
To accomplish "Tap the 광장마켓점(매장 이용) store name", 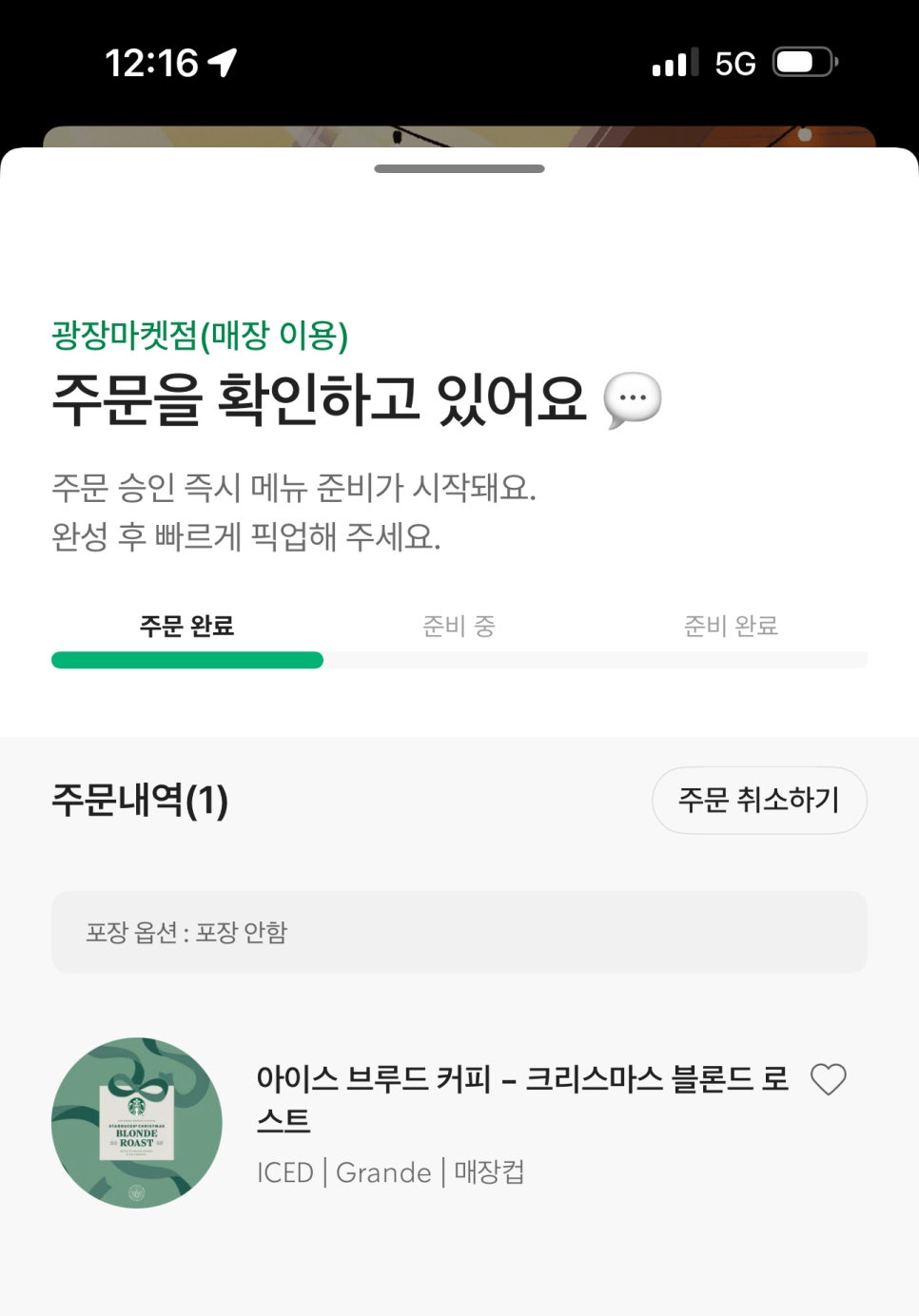I will (x=200, y=335).
